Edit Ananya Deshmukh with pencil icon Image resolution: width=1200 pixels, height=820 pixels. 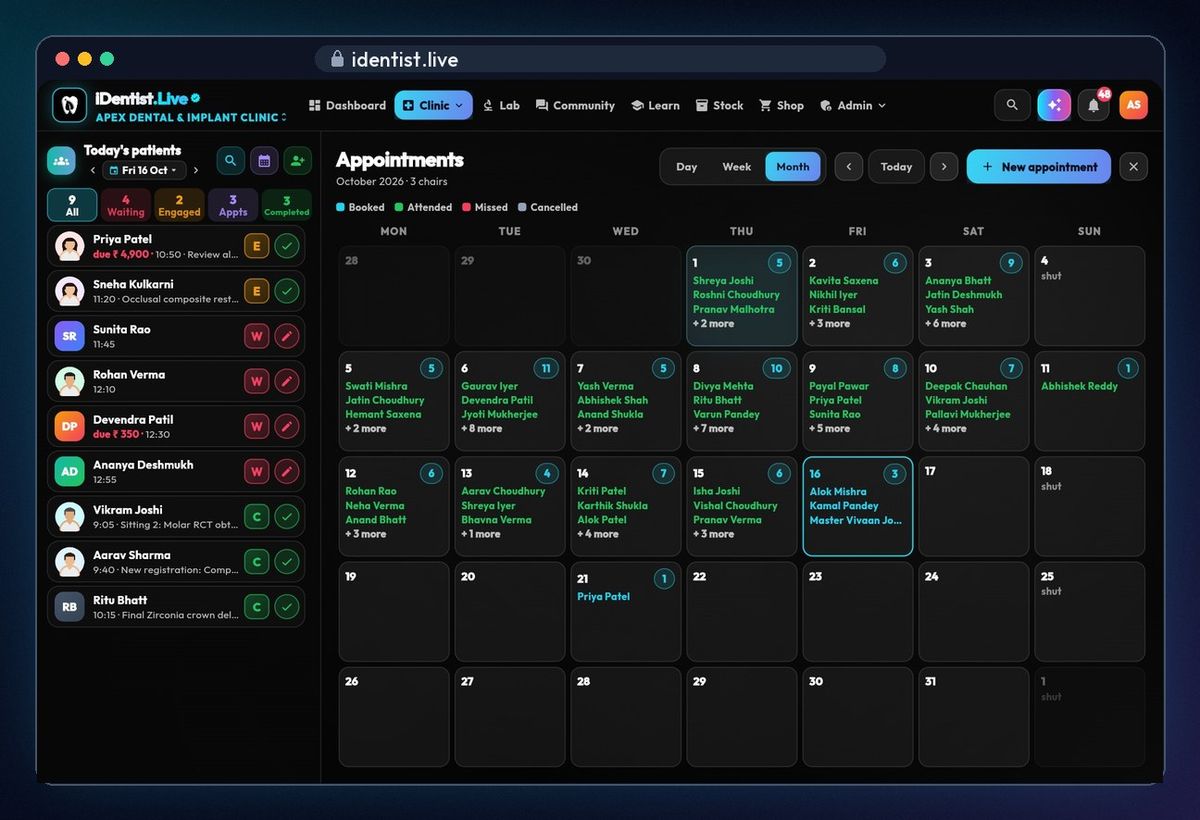coord(287,471)
